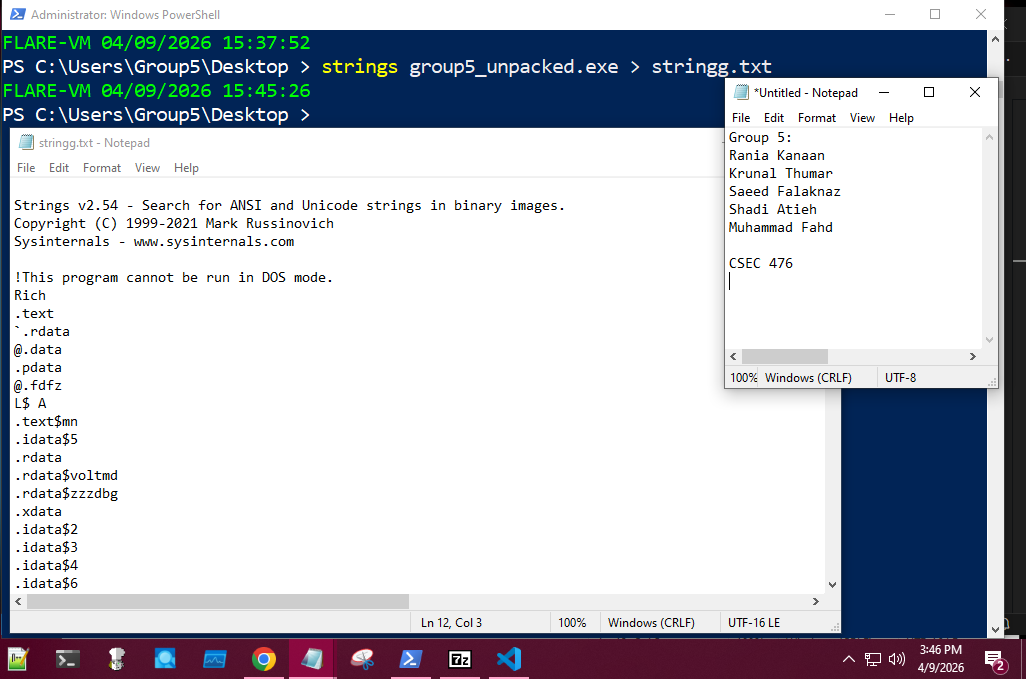1026x679 pixels.
Task: Open the terminal console icon in the taskbar
Action: tap(67, 659)
